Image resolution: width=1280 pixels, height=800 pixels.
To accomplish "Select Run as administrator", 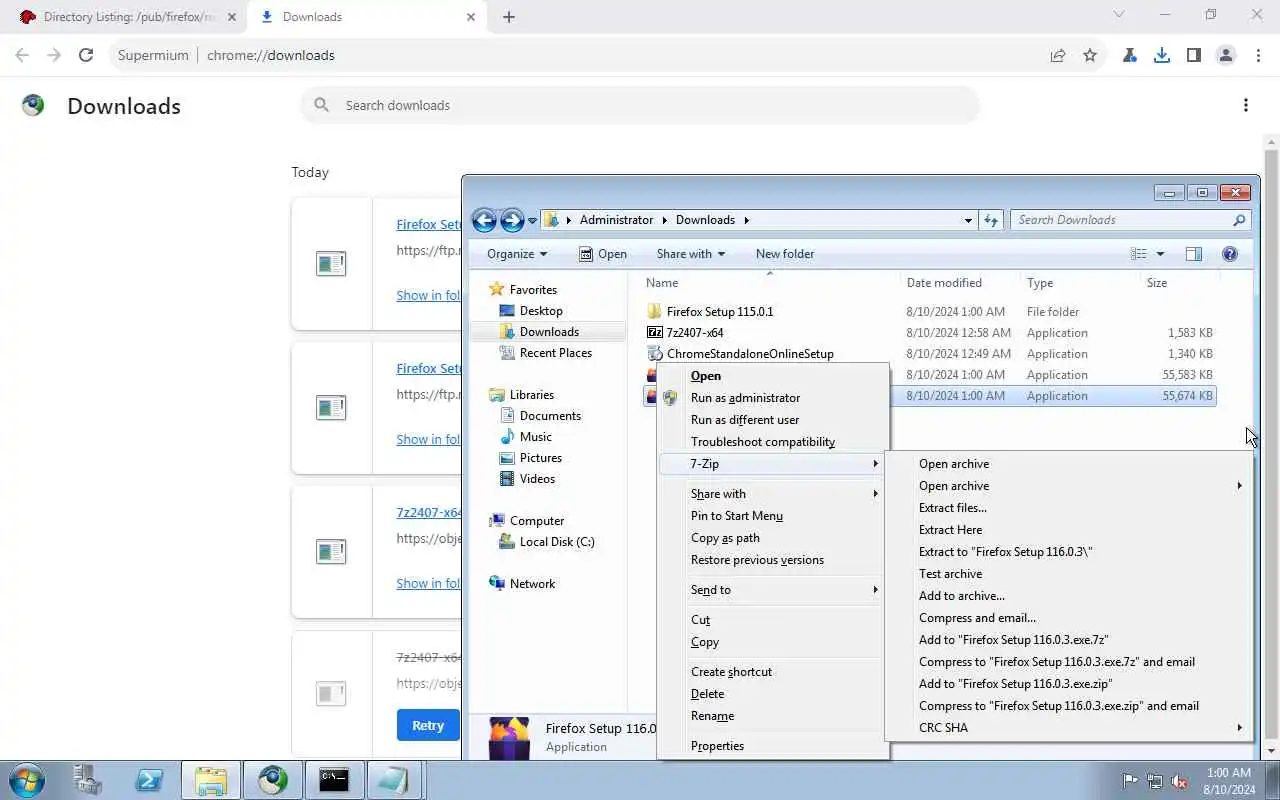I will click(x=772, y=398).
